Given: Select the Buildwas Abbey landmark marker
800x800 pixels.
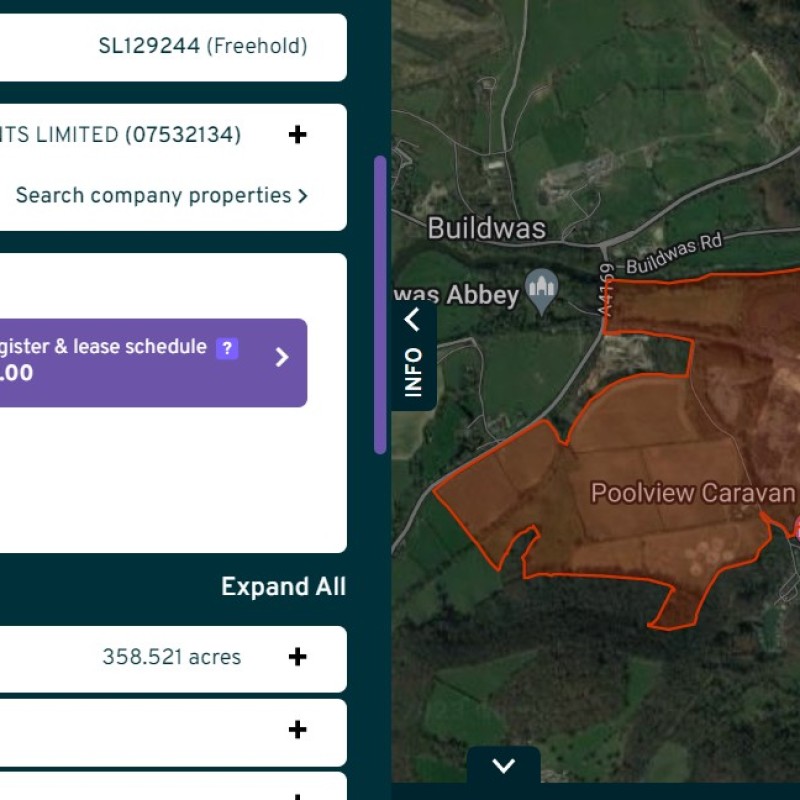Looking at the screenshot, I should coord(542,291).
